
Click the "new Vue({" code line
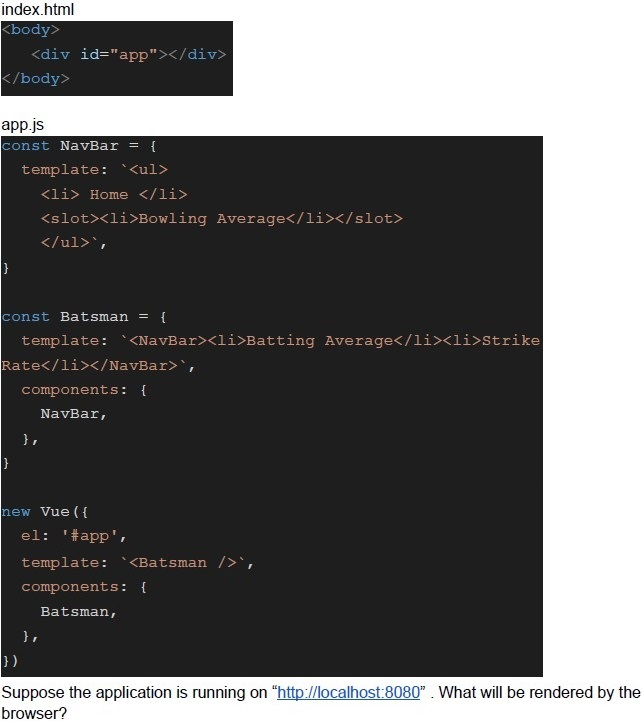[x=45, y=512]
